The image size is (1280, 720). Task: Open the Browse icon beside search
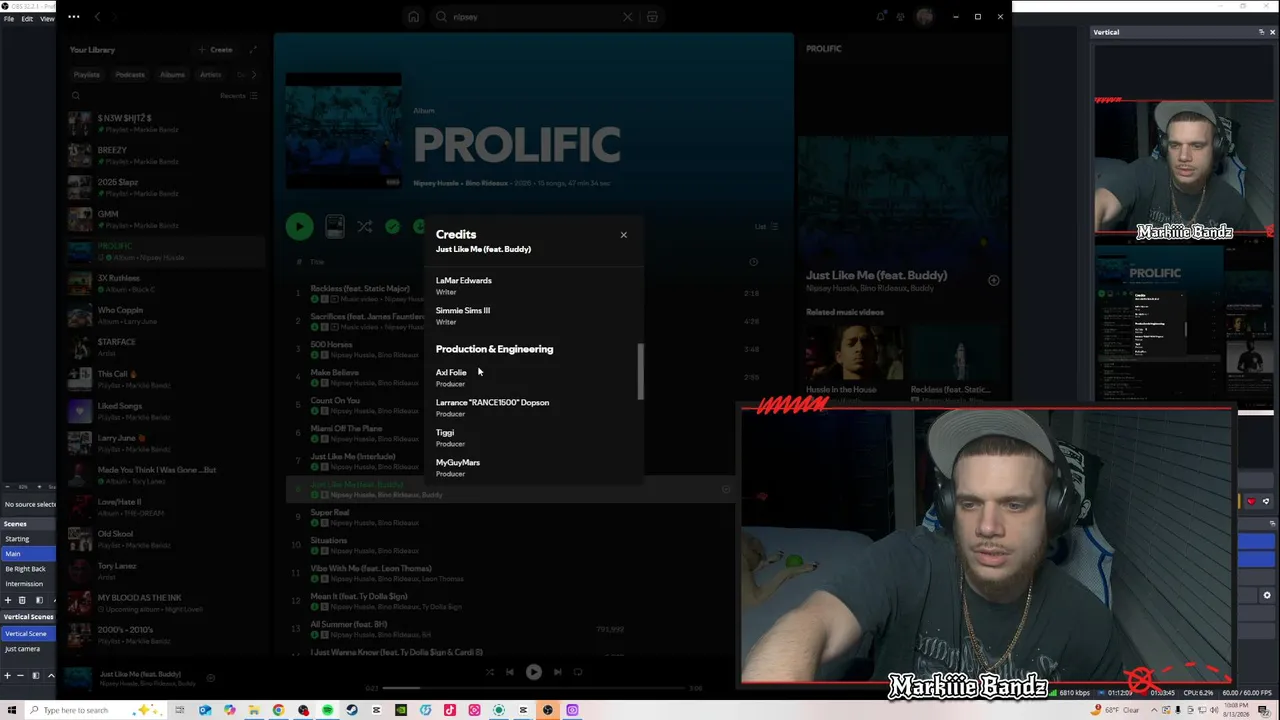(x=652, y=17)
